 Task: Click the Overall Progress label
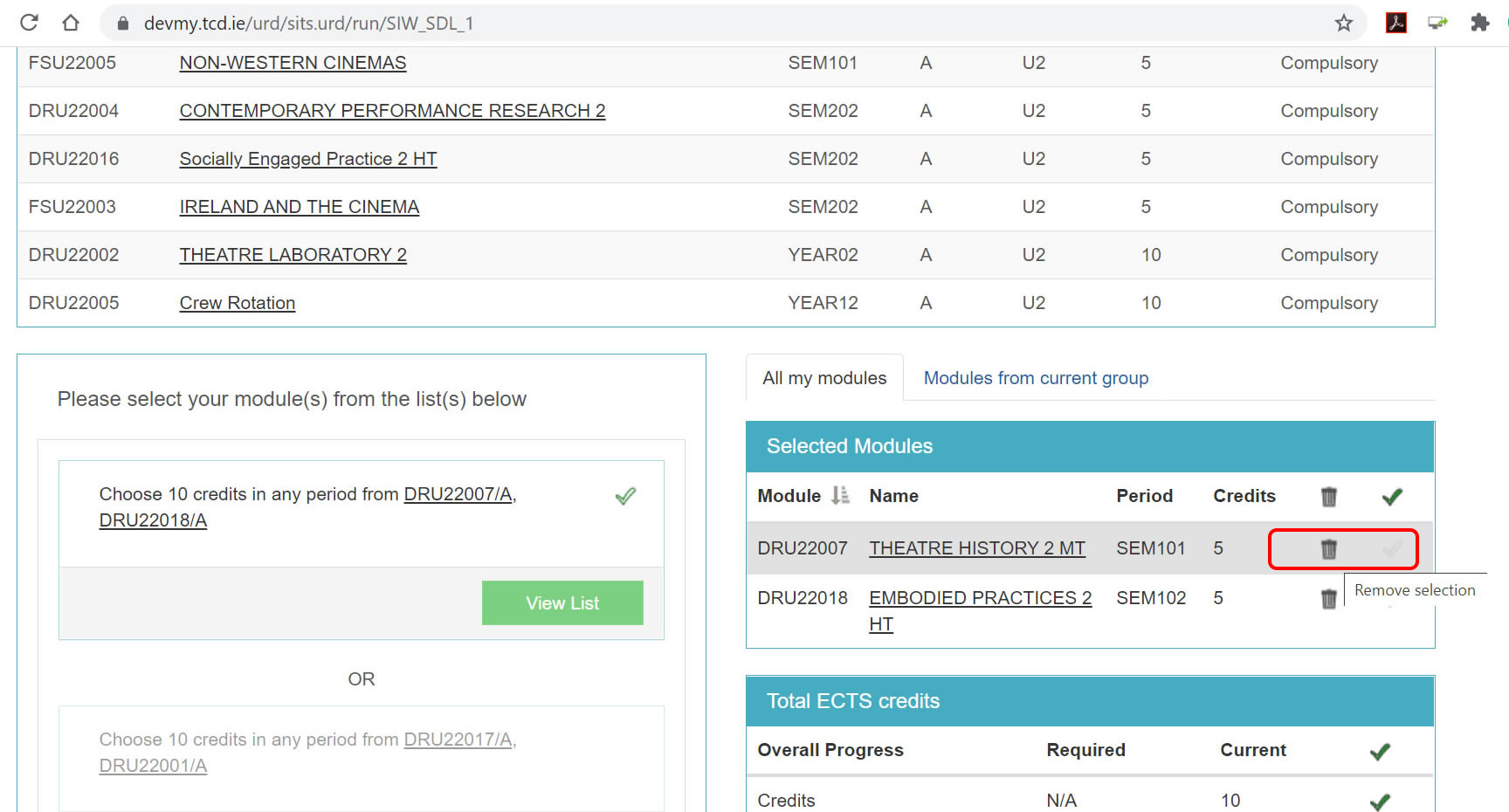click(830, 750)
